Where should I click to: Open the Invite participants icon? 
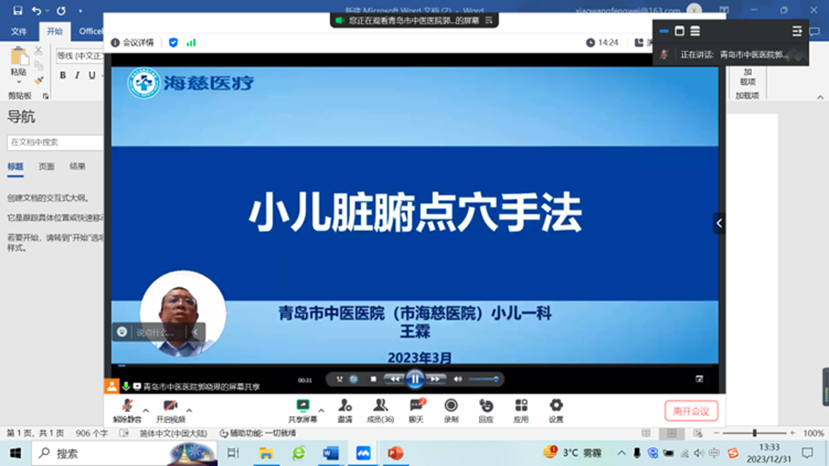(x=345, y=411)
